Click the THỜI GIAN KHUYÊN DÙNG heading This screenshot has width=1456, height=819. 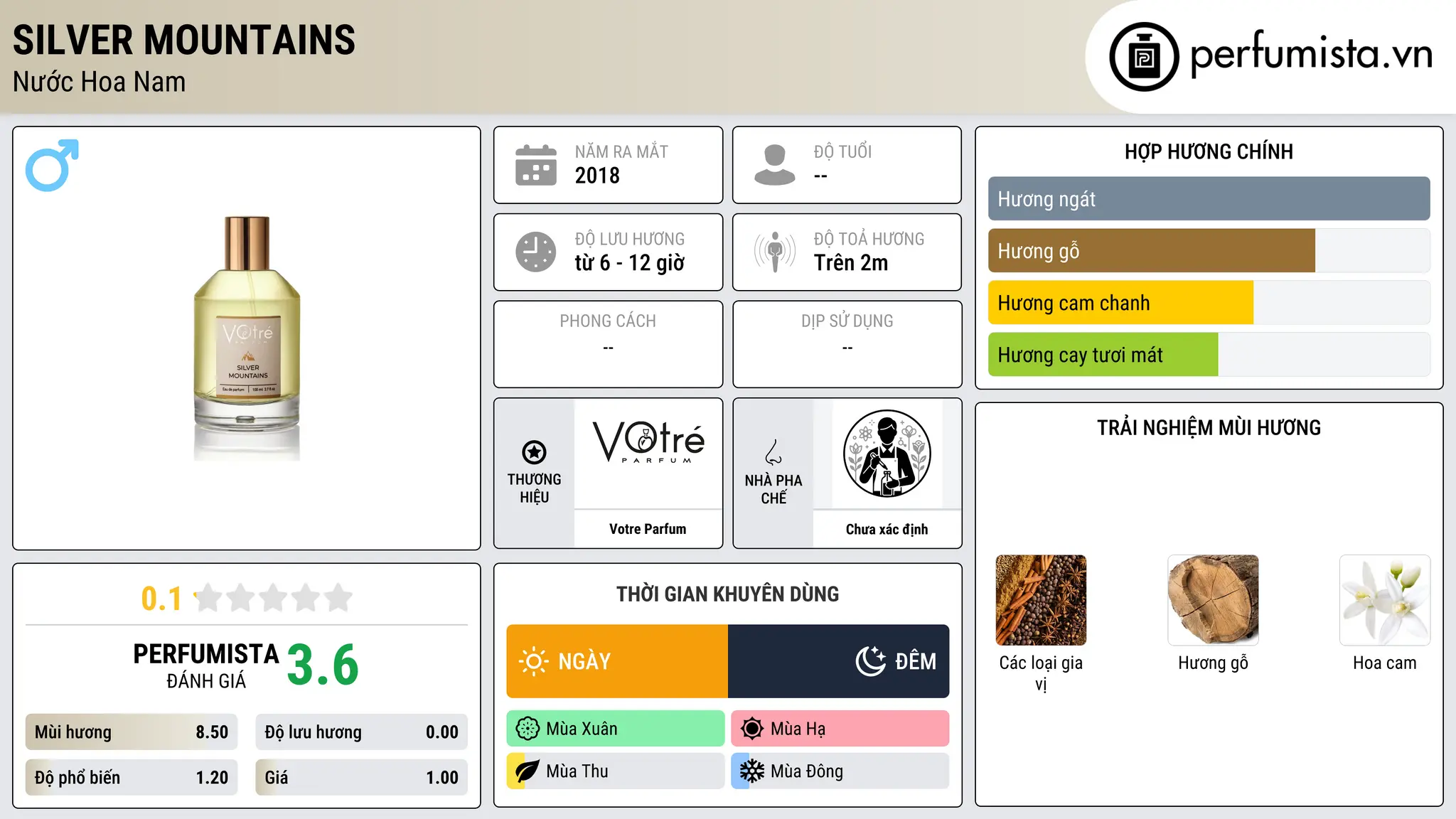click(728, 594)
